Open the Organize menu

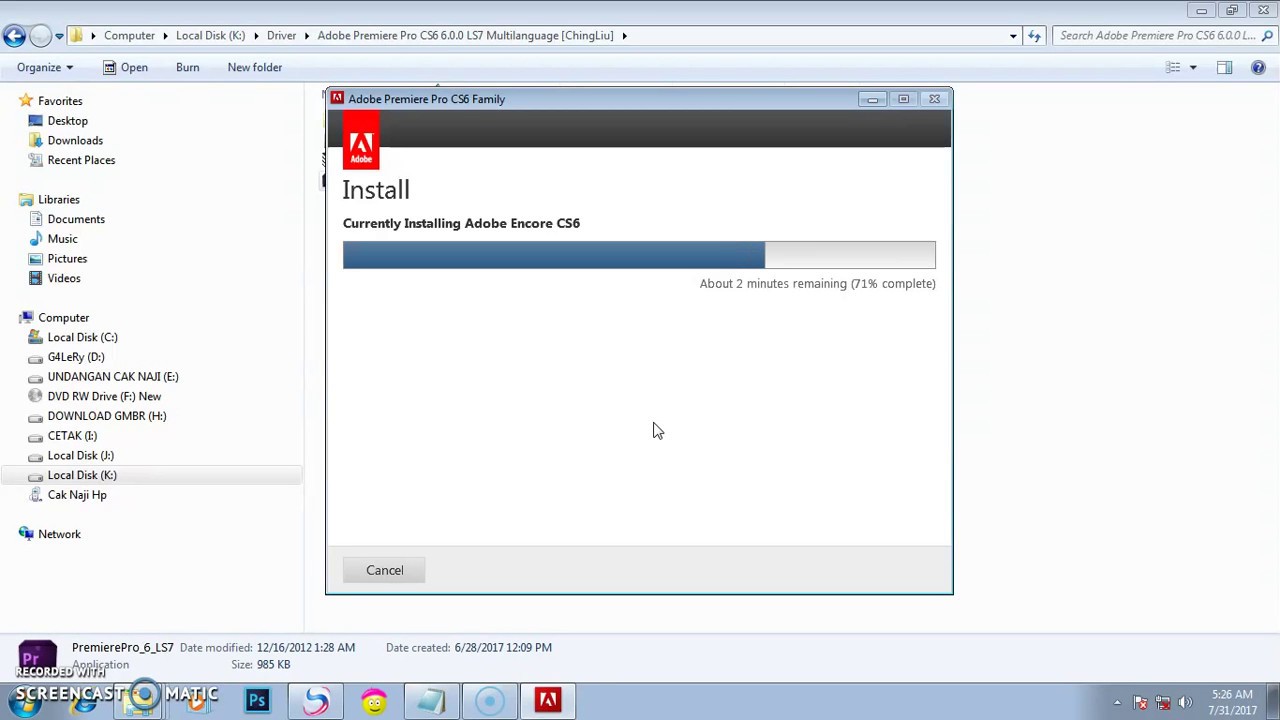coord(44,67)
